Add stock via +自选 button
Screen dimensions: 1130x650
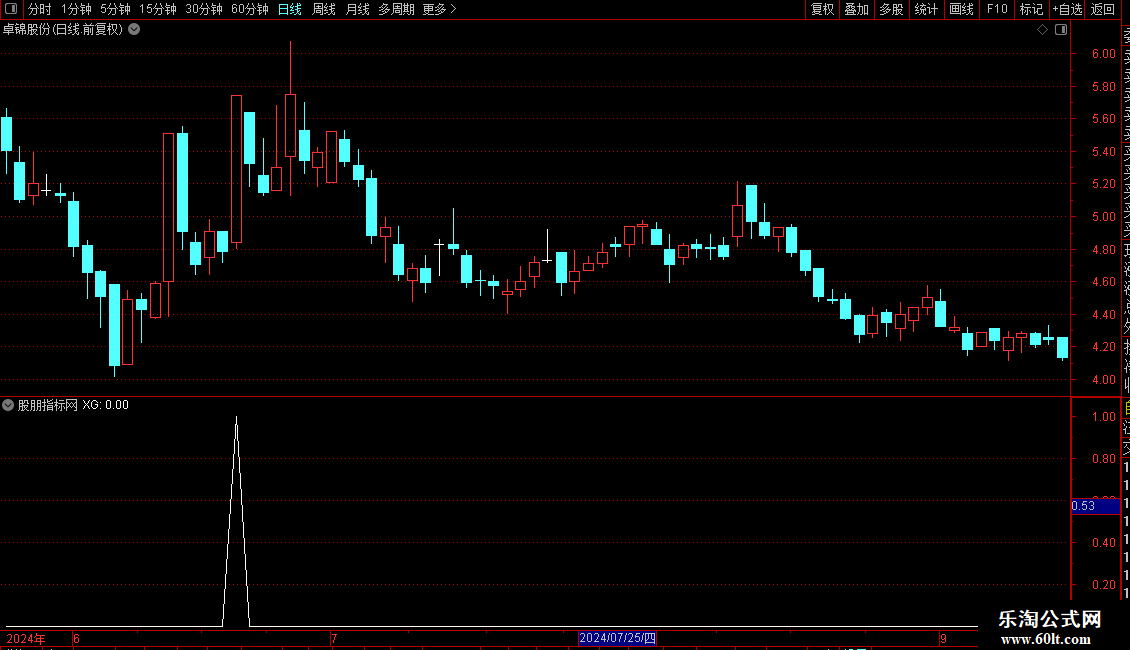(1067, 9)
